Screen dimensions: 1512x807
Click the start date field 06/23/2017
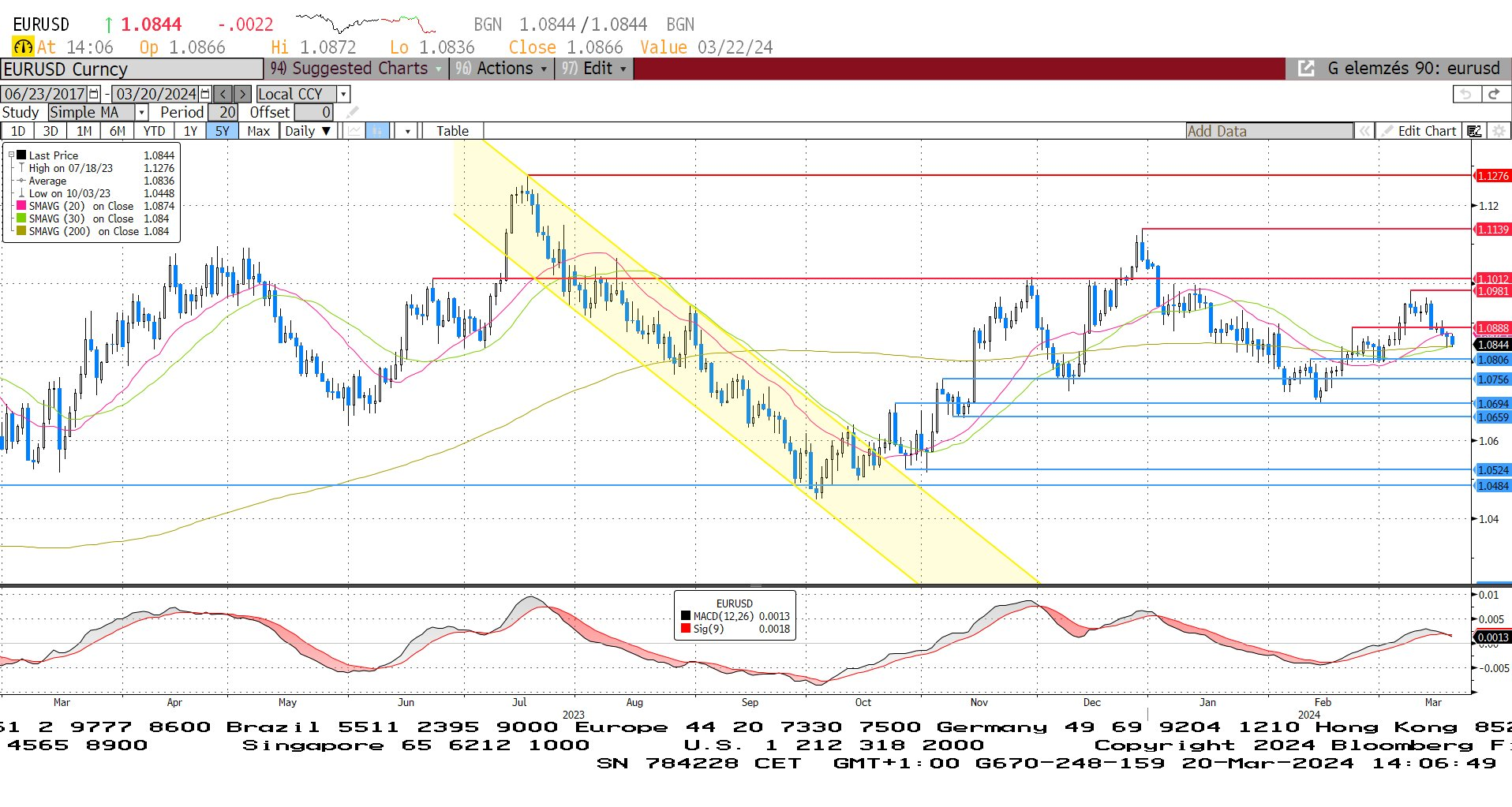45,94
